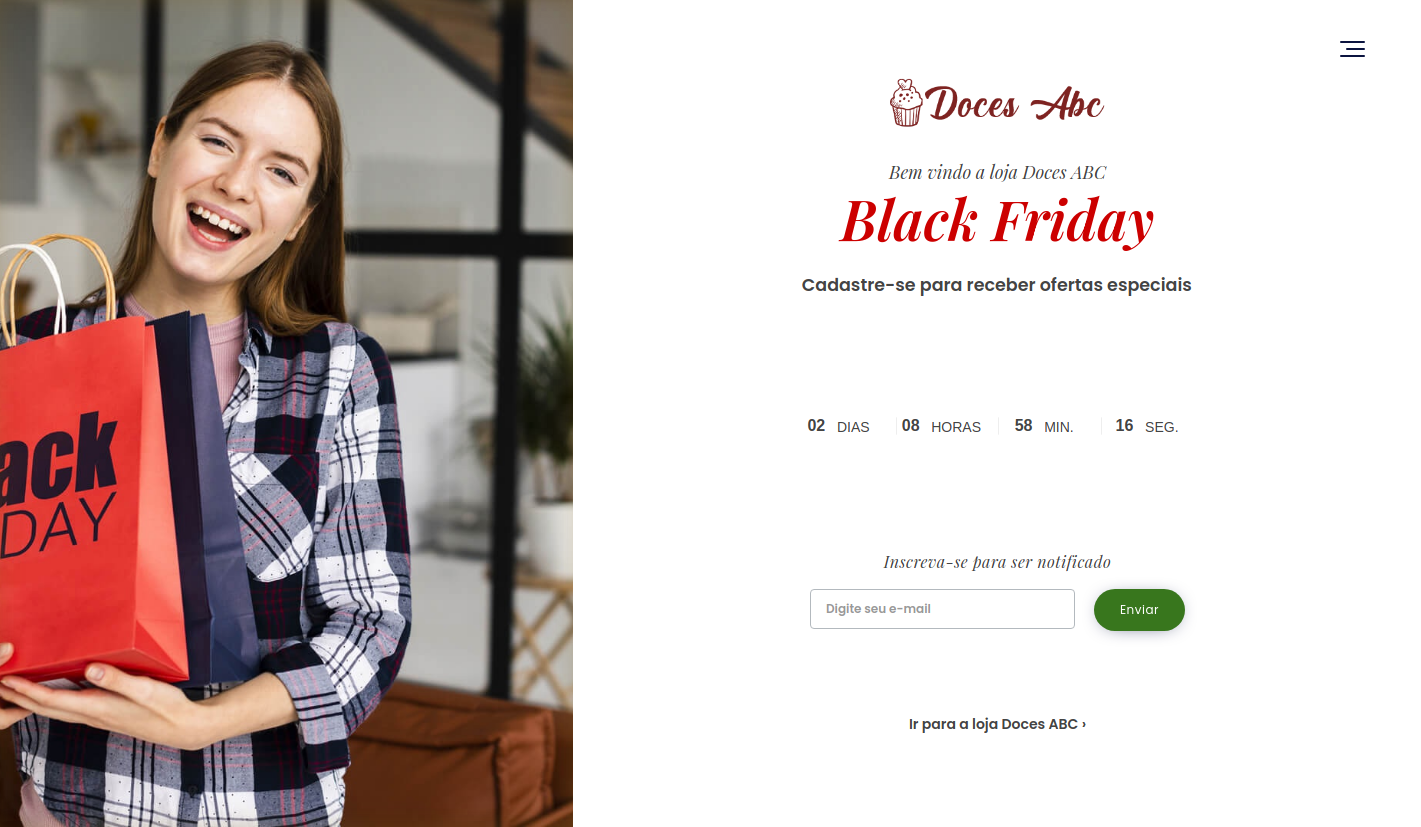Viewport: 1421px width, 827px height.
Task: Click the Black Friday heading
Action: pos(997,221)
